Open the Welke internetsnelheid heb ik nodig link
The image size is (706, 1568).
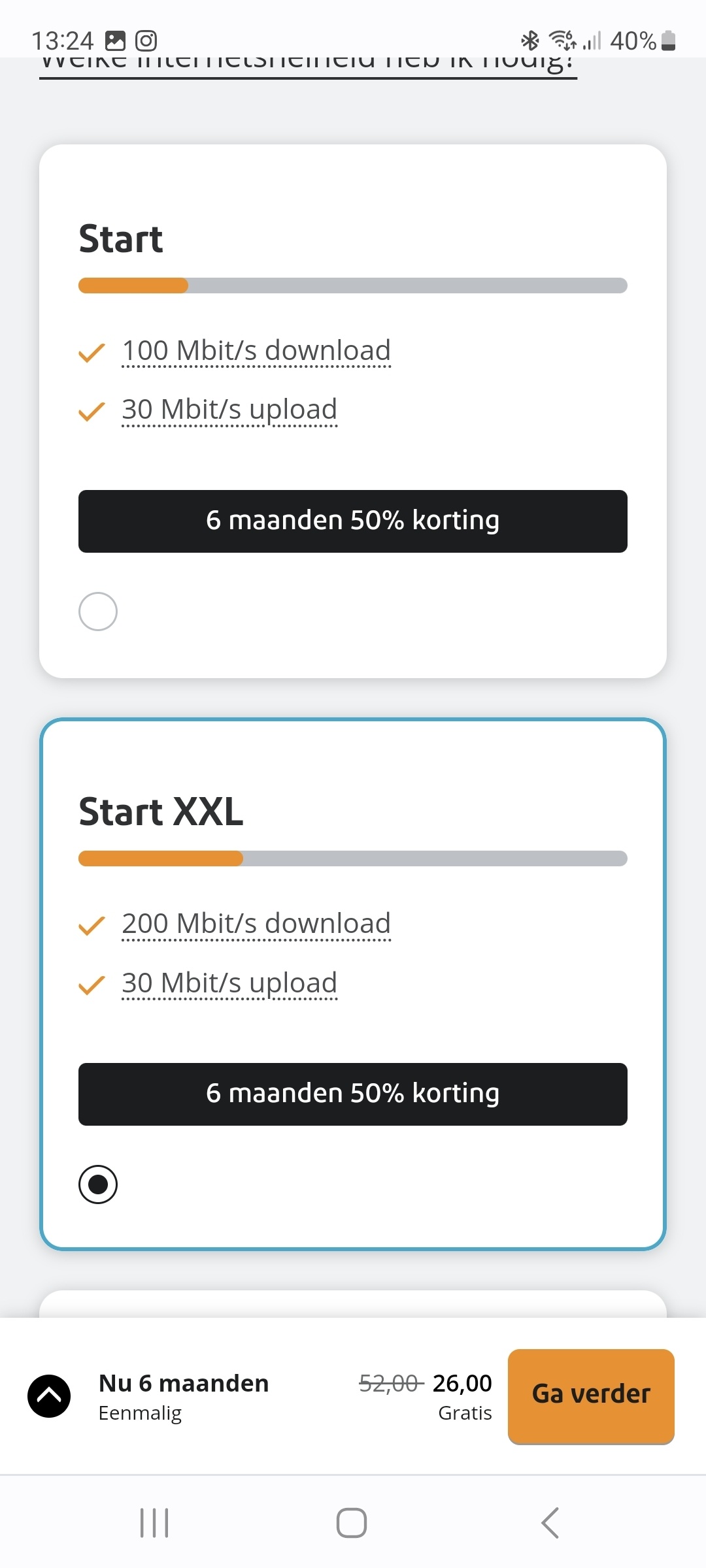click(307, 65)
